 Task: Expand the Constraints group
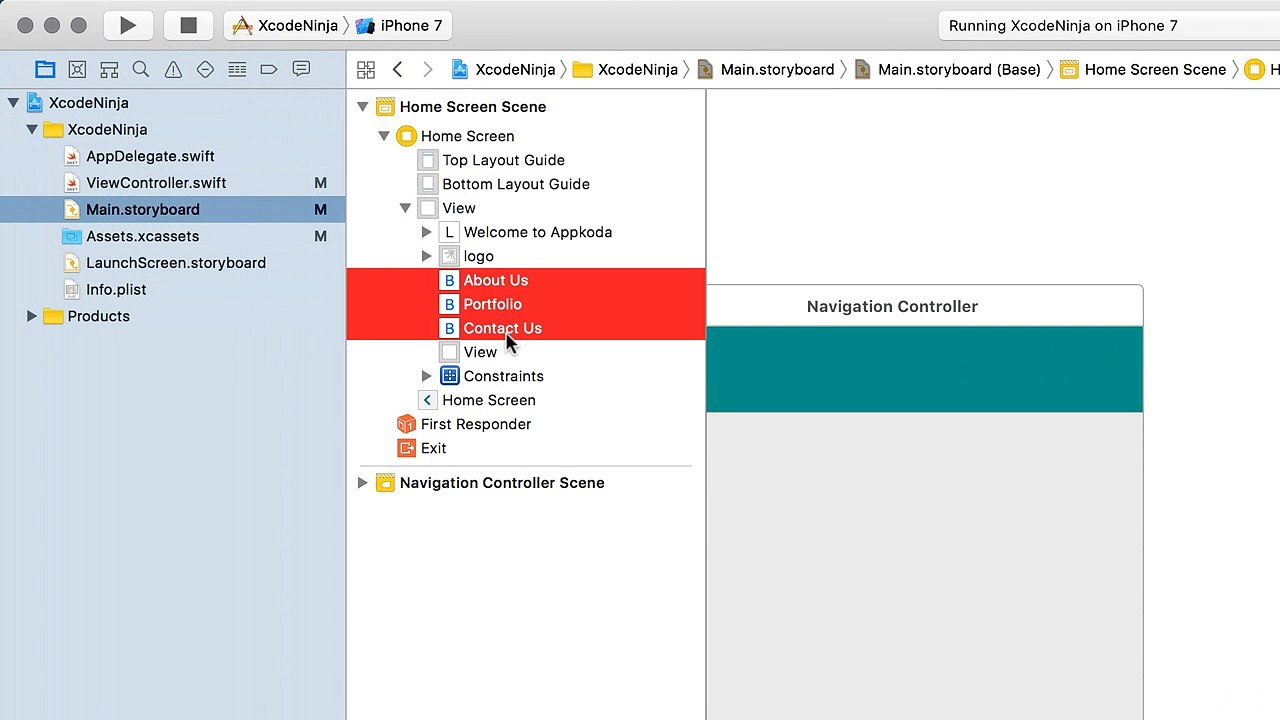point(427,376)
